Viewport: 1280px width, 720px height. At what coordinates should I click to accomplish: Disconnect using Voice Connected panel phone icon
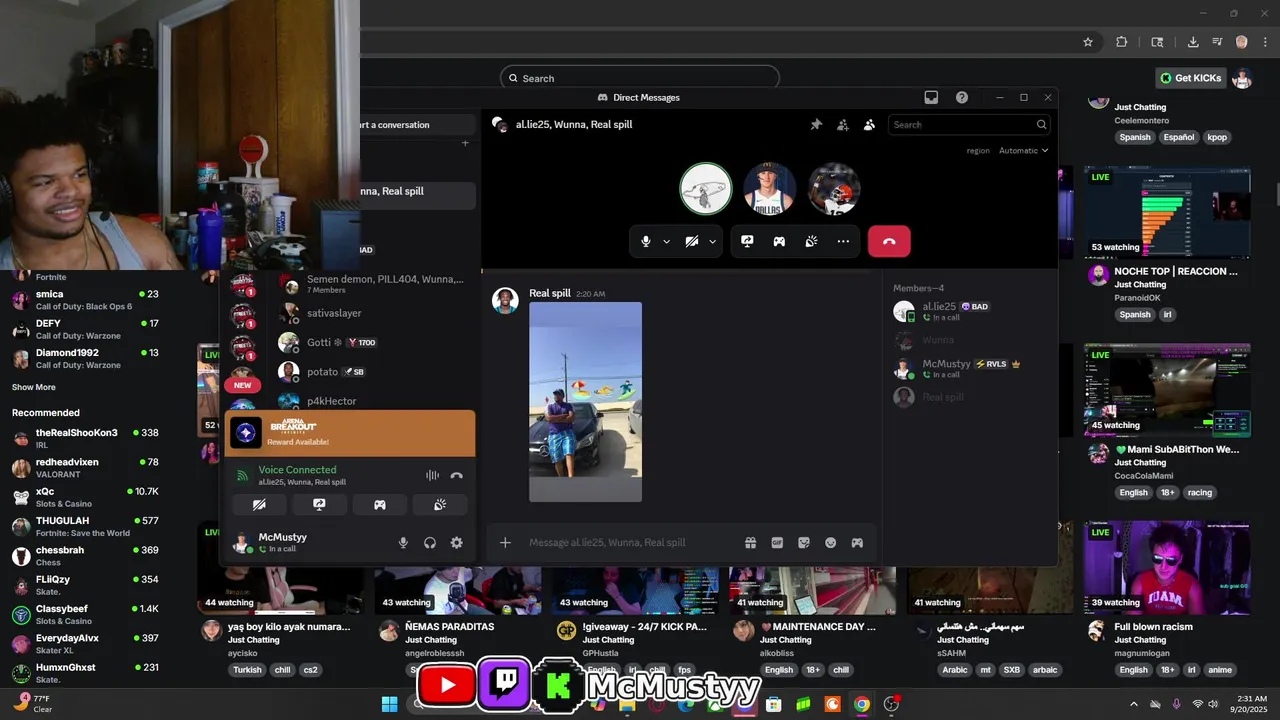click(457, 476)
